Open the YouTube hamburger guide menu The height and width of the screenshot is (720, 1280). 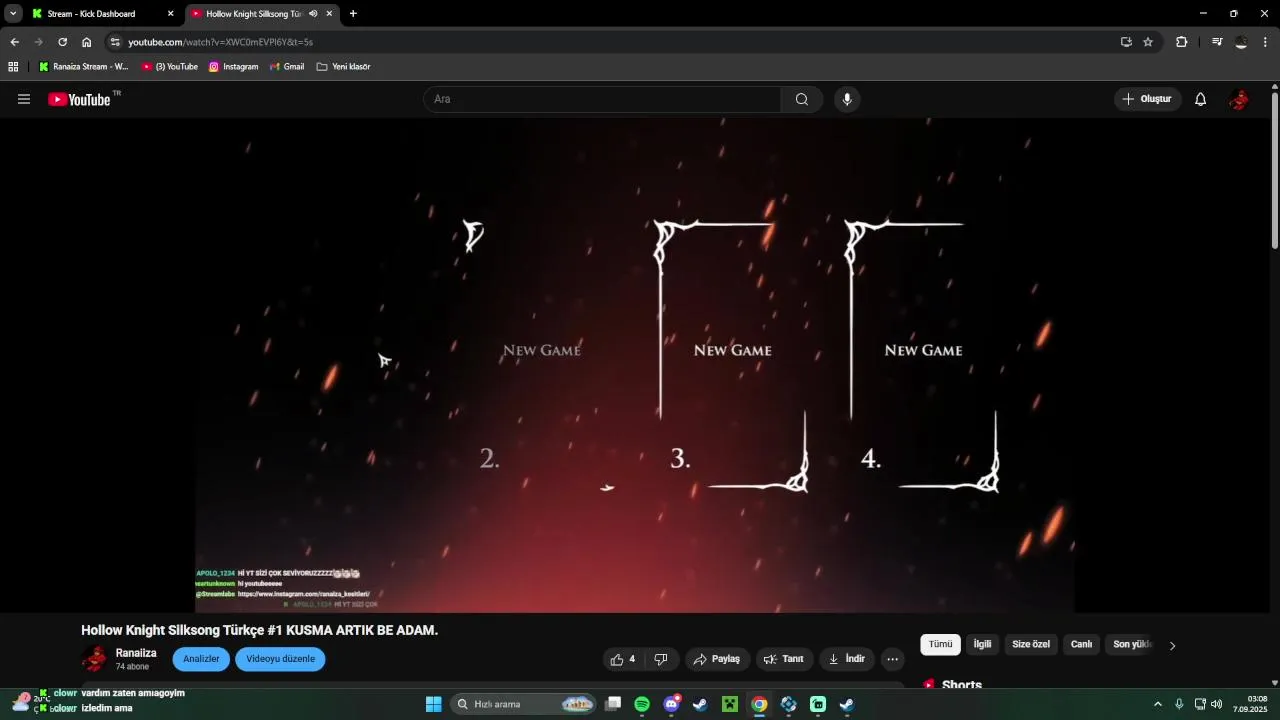pyautogui.click(x=24, y=99)
